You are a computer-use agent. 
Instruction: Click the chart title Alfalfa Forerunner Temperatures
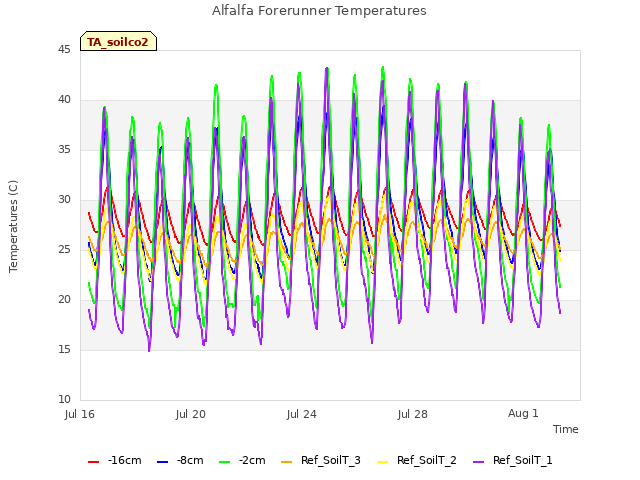[319, 11]
